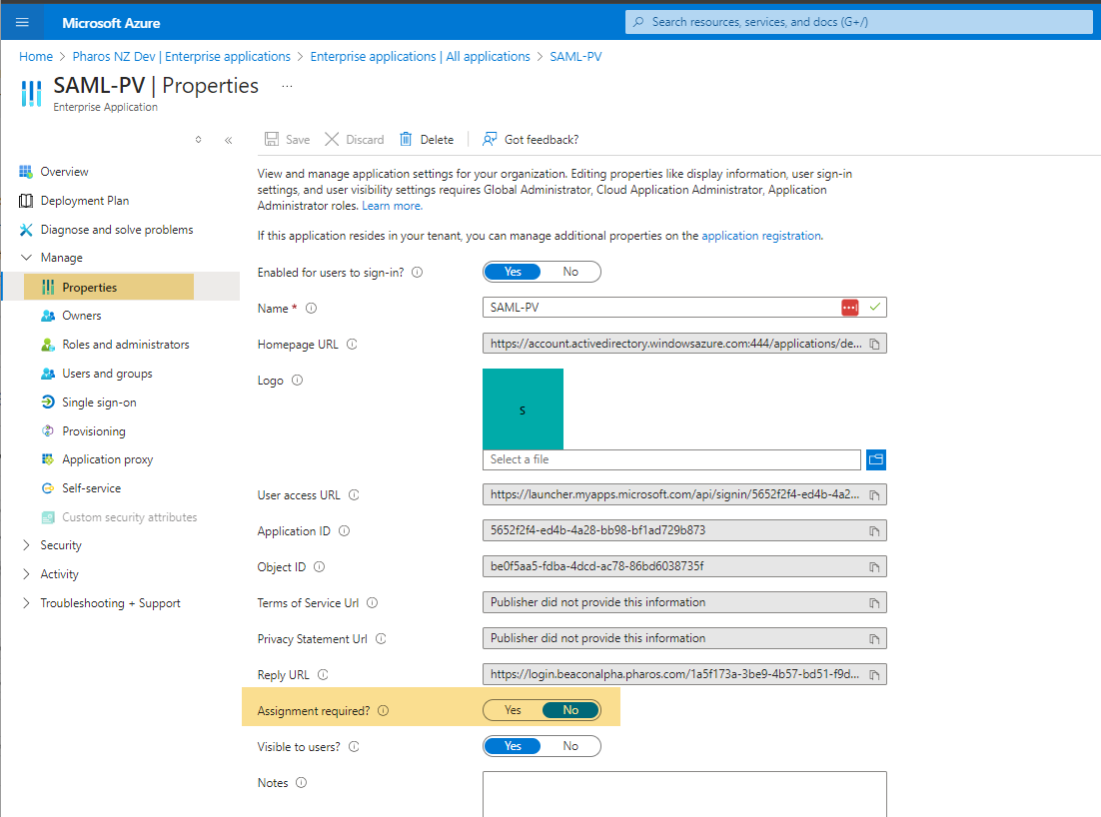Image resolution: width=1101 pixels, height=817 pixels.
Task: Set Visible to users to No
Action: [570, 746]
